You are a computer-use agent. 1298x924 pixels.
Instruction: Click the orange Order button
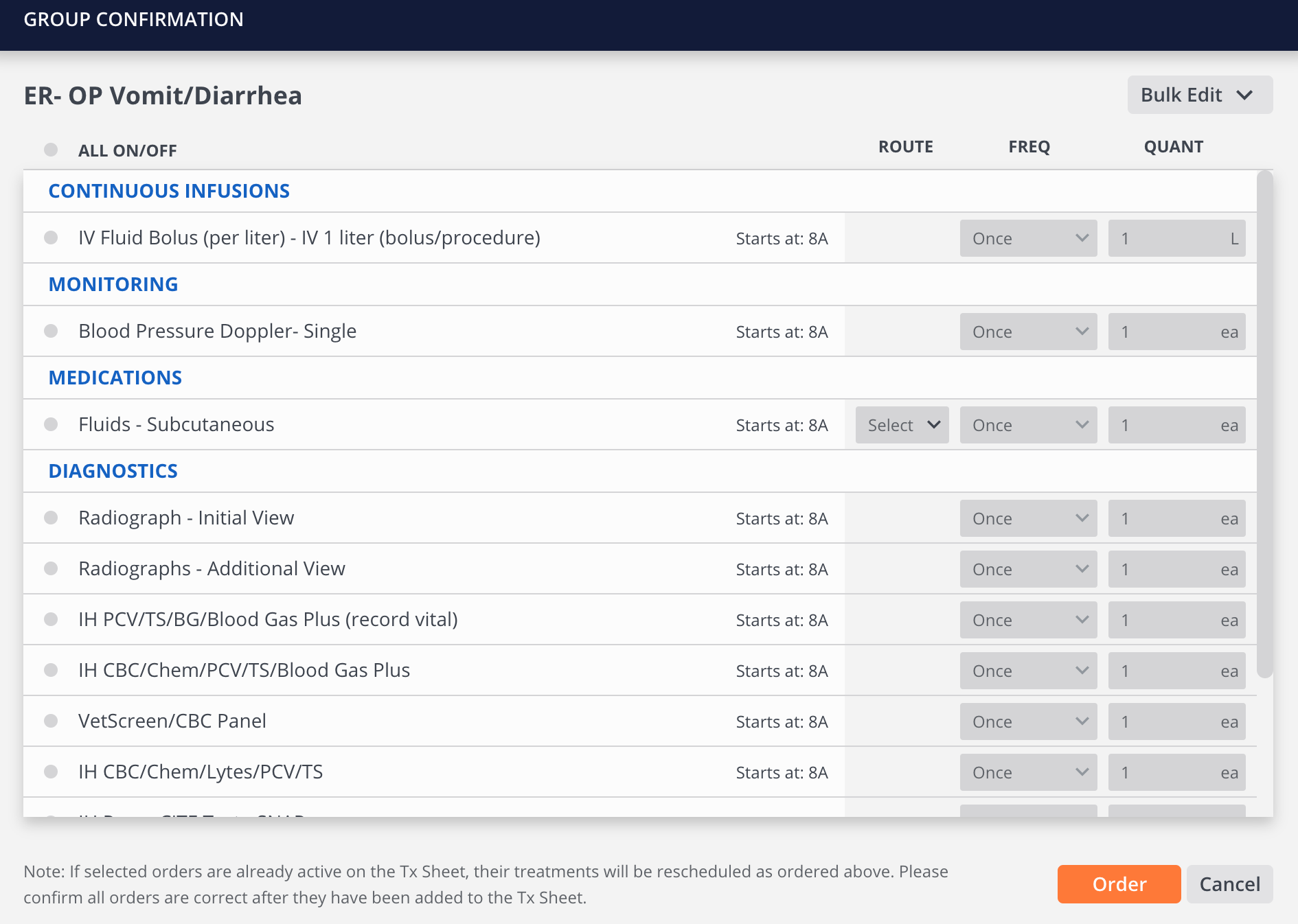(x=1119, y=884)
